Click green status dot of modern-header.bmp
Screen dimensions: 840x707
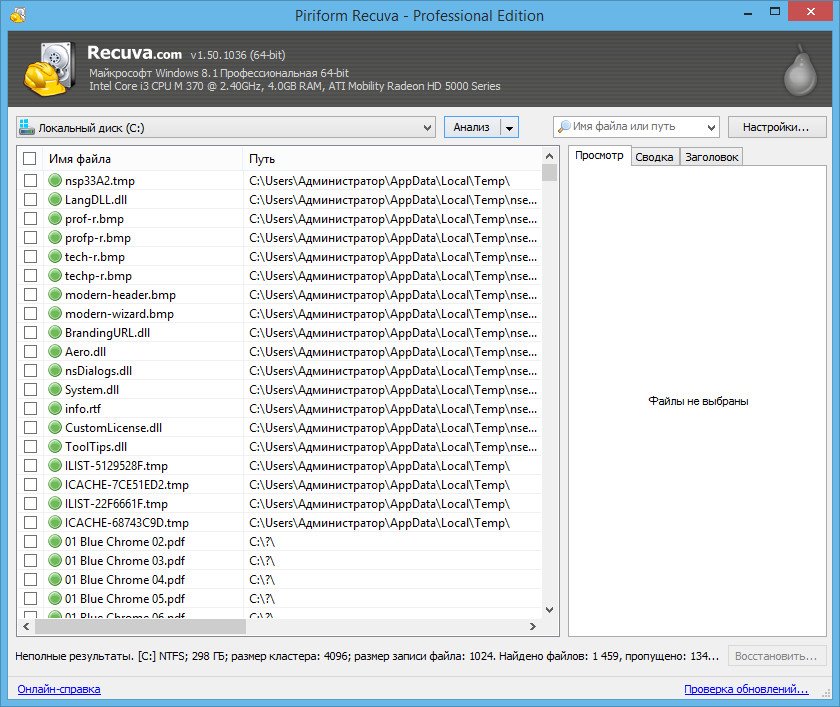[55, 295]
